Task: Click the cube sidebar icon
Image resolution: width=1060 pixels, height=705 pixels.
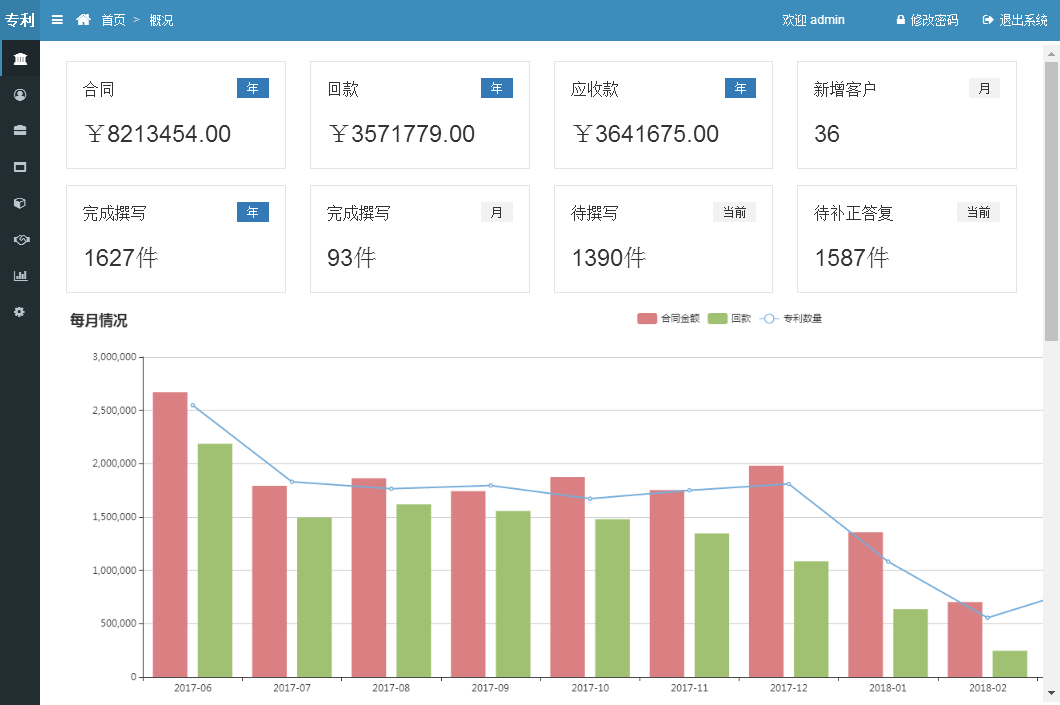Action: pyautogui.click(x=20, y=203)
